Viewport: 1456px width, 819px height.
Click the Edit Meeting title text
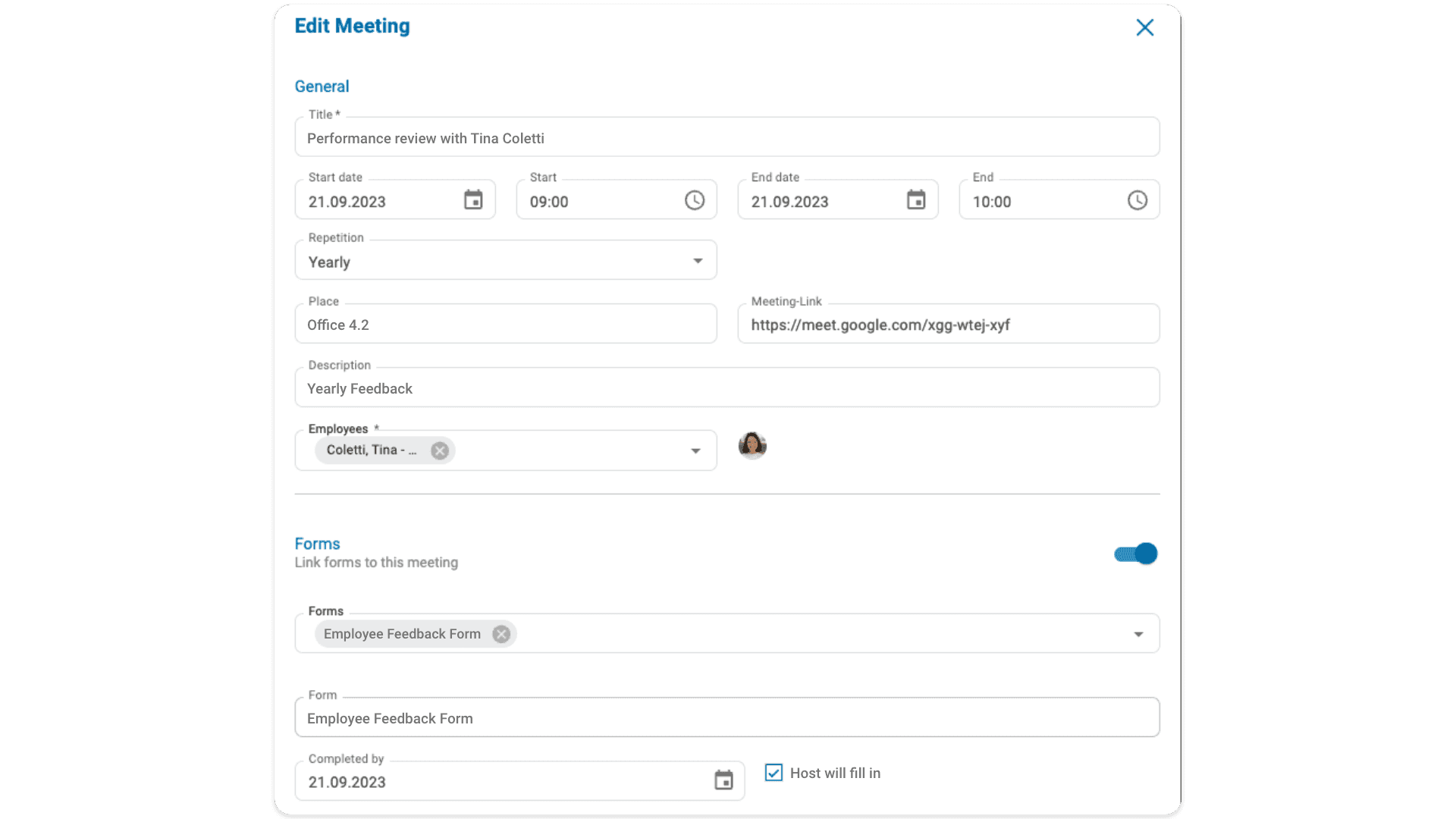pos(352,26)
